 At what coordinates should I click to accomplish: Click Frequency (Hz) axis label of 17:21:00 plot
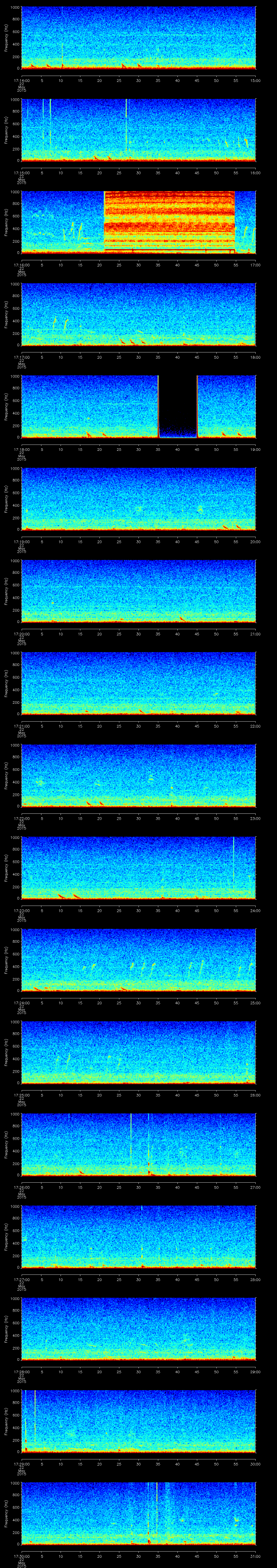(x=6, y=683)
